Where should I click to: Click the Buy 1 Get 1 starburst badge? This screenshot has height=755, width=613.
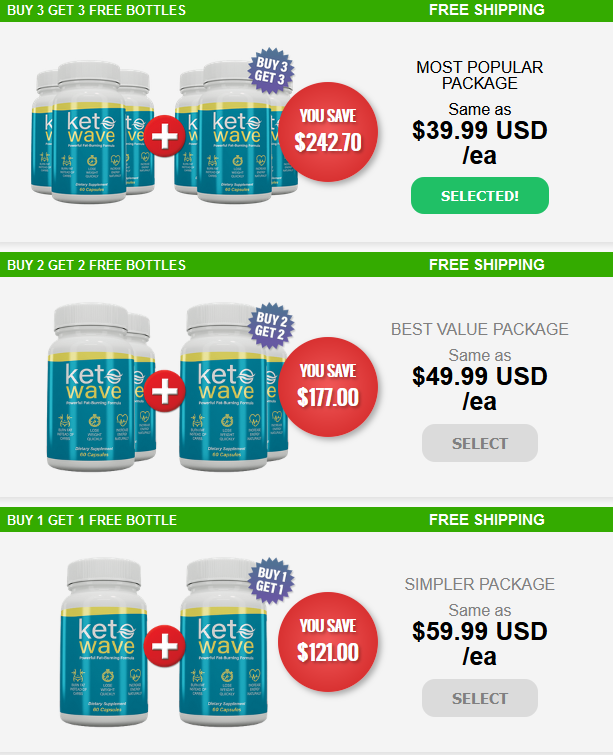point(271,580)
